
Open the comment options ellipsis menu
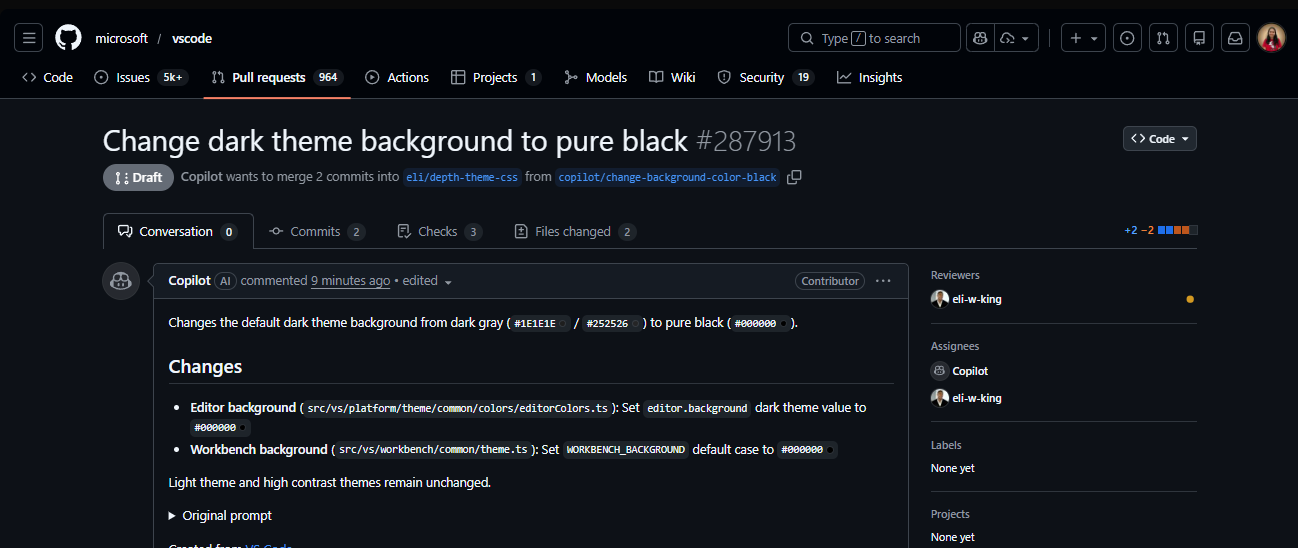(883, 281)
